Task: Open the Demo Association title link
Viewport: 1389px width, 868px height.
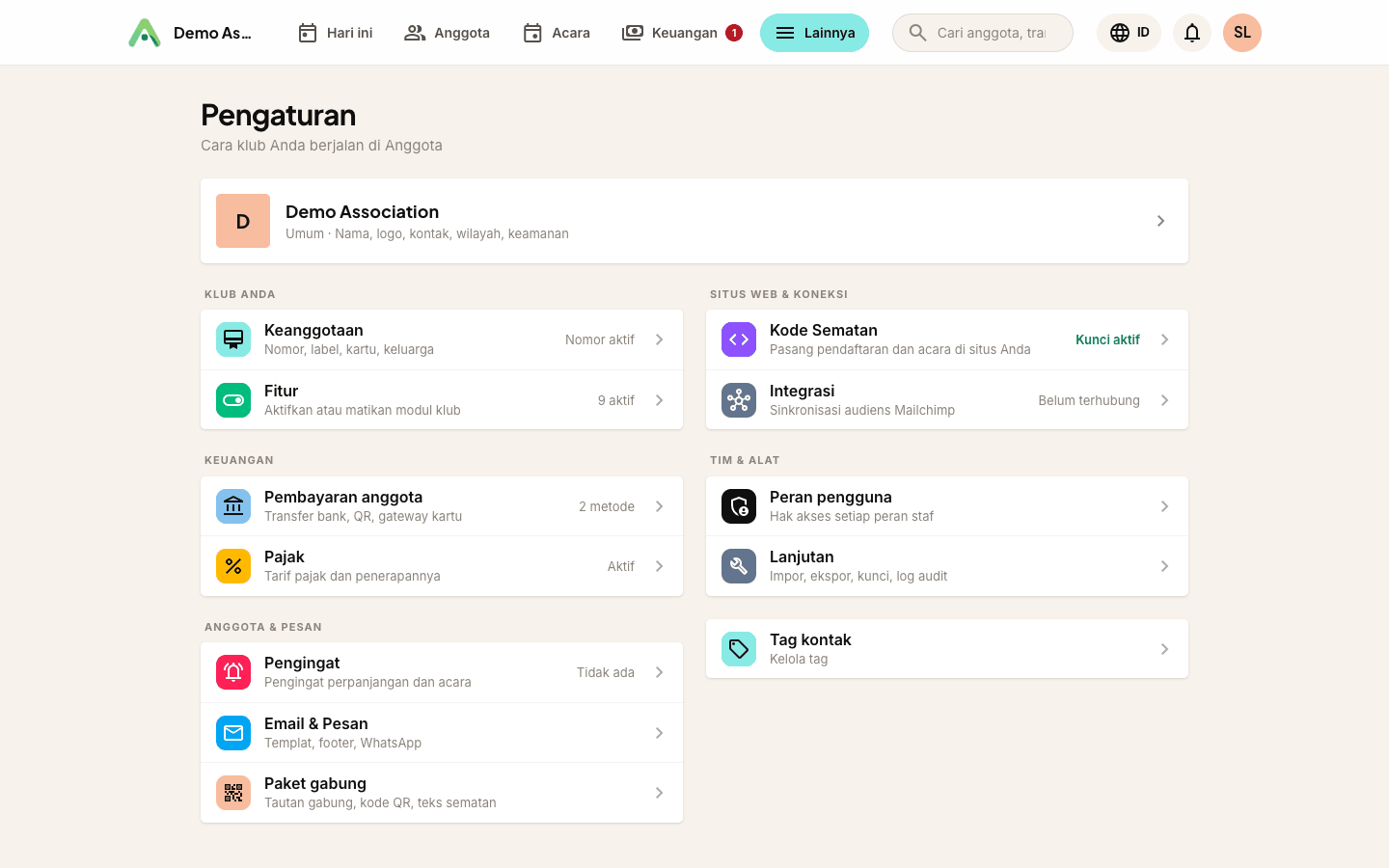Action: click(362, 212)
